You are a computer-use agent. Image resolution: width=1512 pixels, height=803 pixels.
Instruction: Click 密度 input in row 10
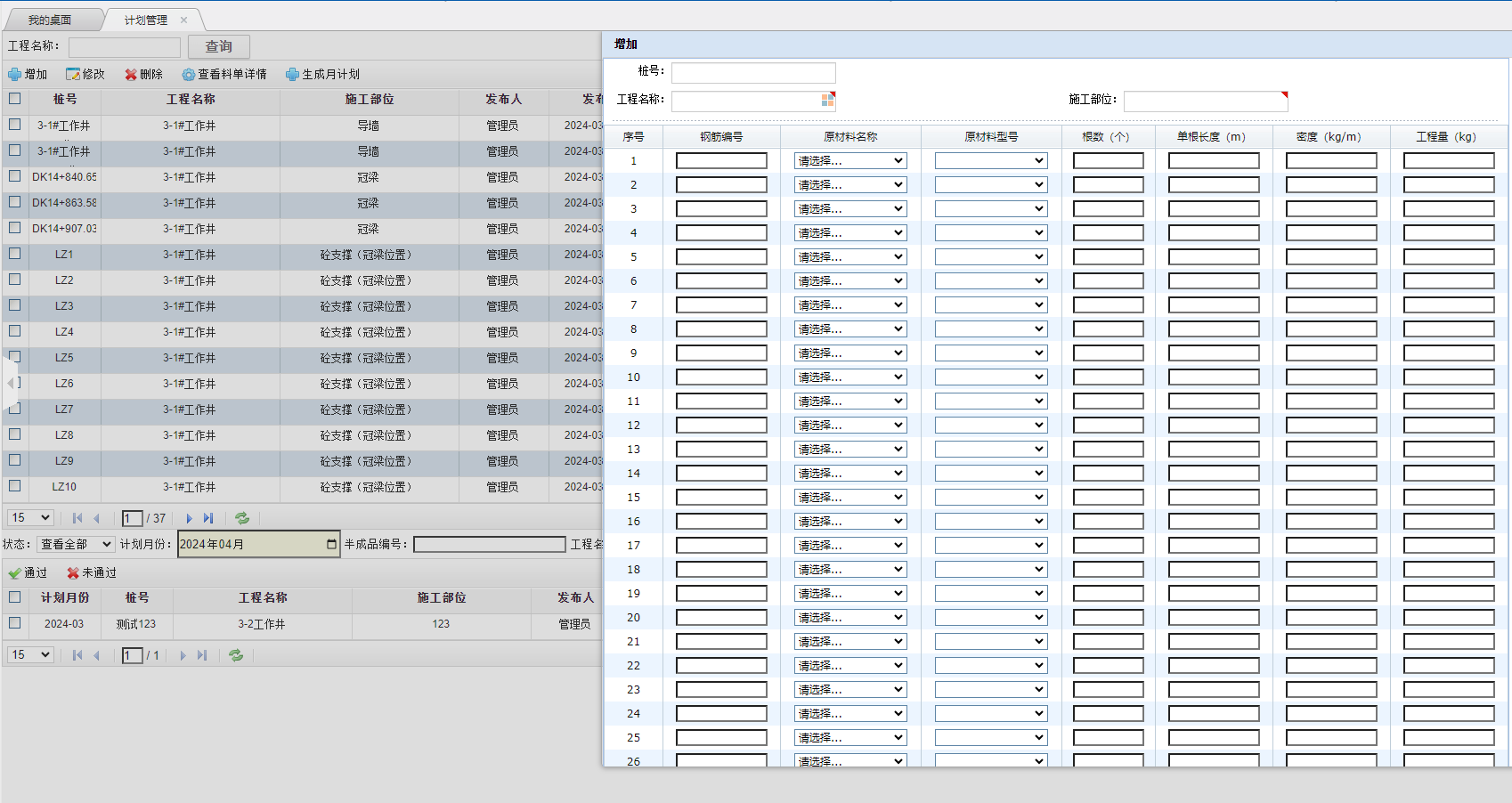click(1331, 377)
